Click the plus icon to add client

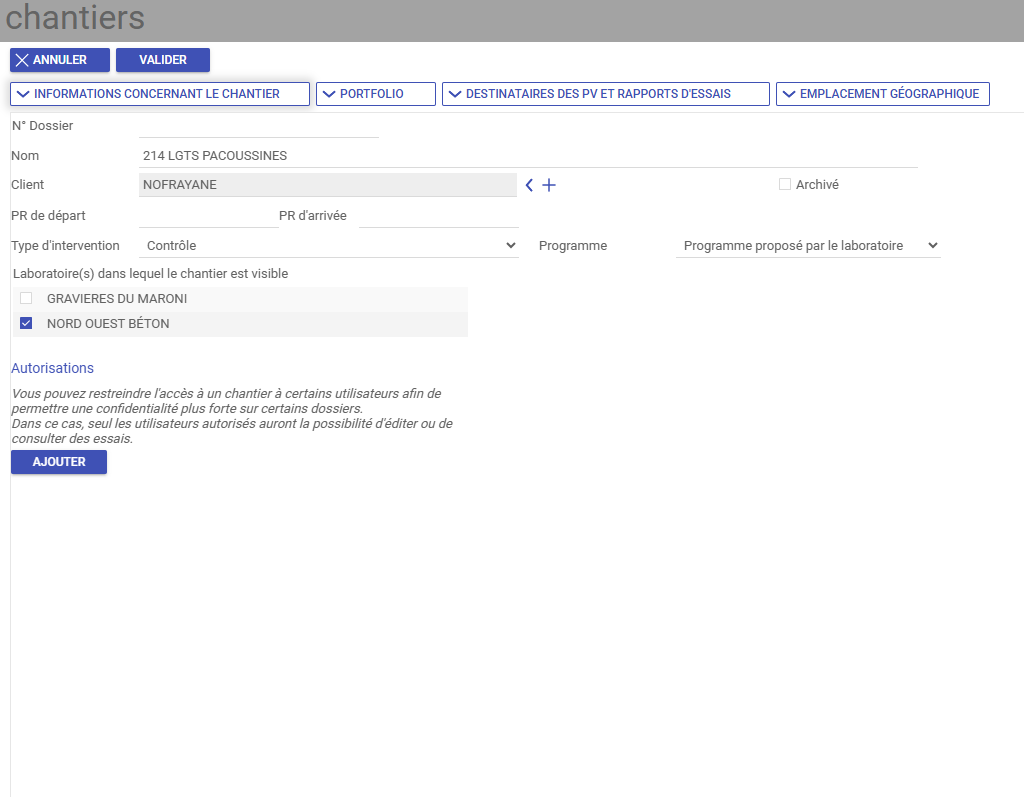[x=548, y=185]
